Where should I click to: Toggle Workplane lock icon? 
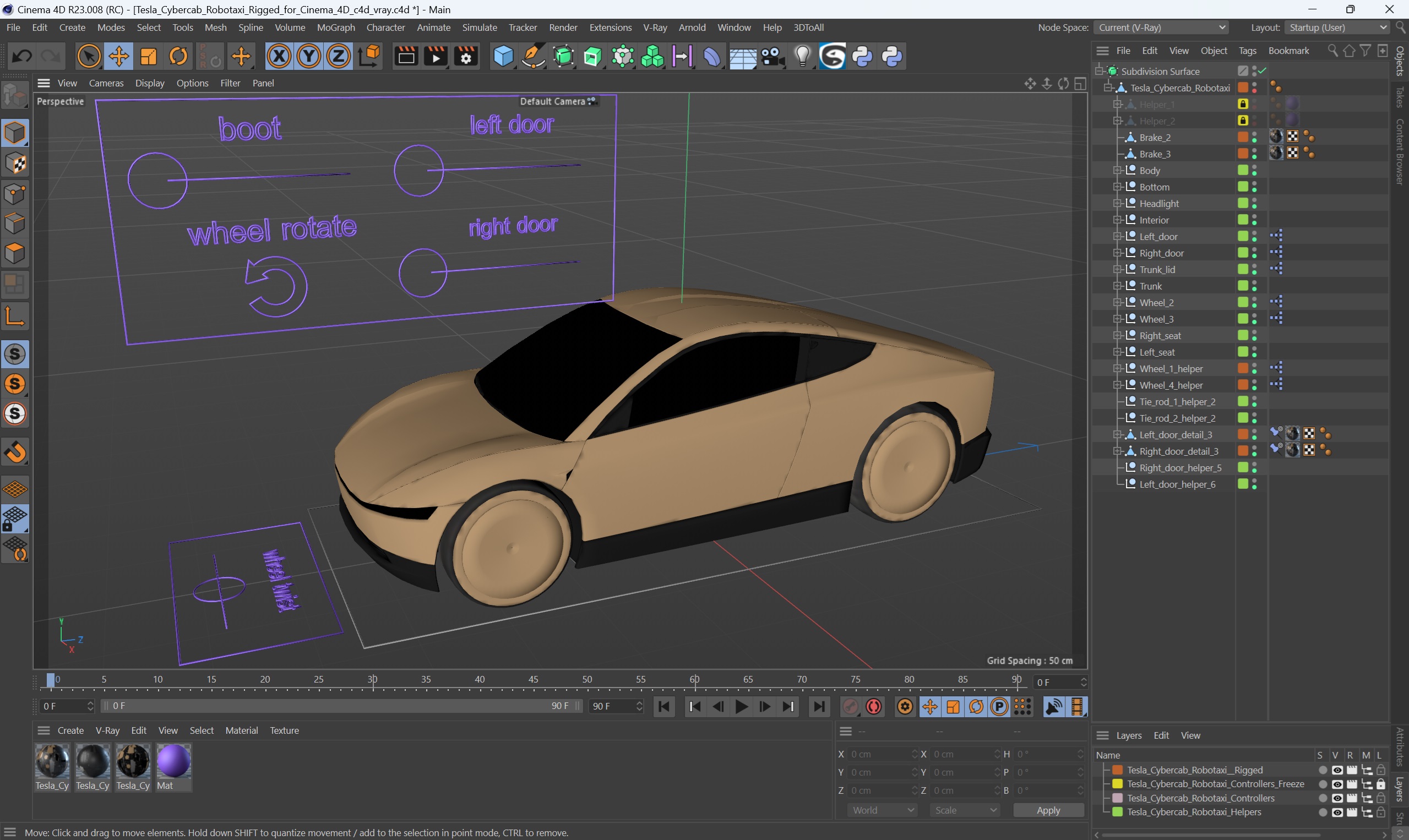coord(15,519)
